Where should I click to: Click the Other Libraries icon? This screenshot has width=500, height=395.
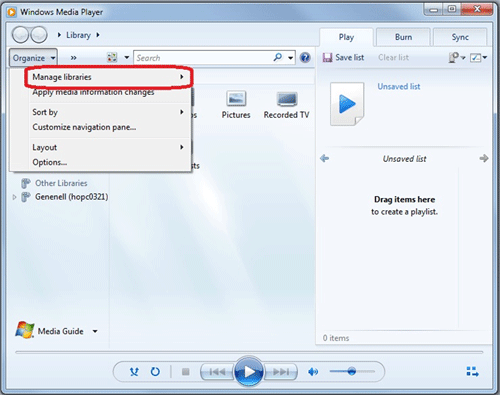[26, 183]
